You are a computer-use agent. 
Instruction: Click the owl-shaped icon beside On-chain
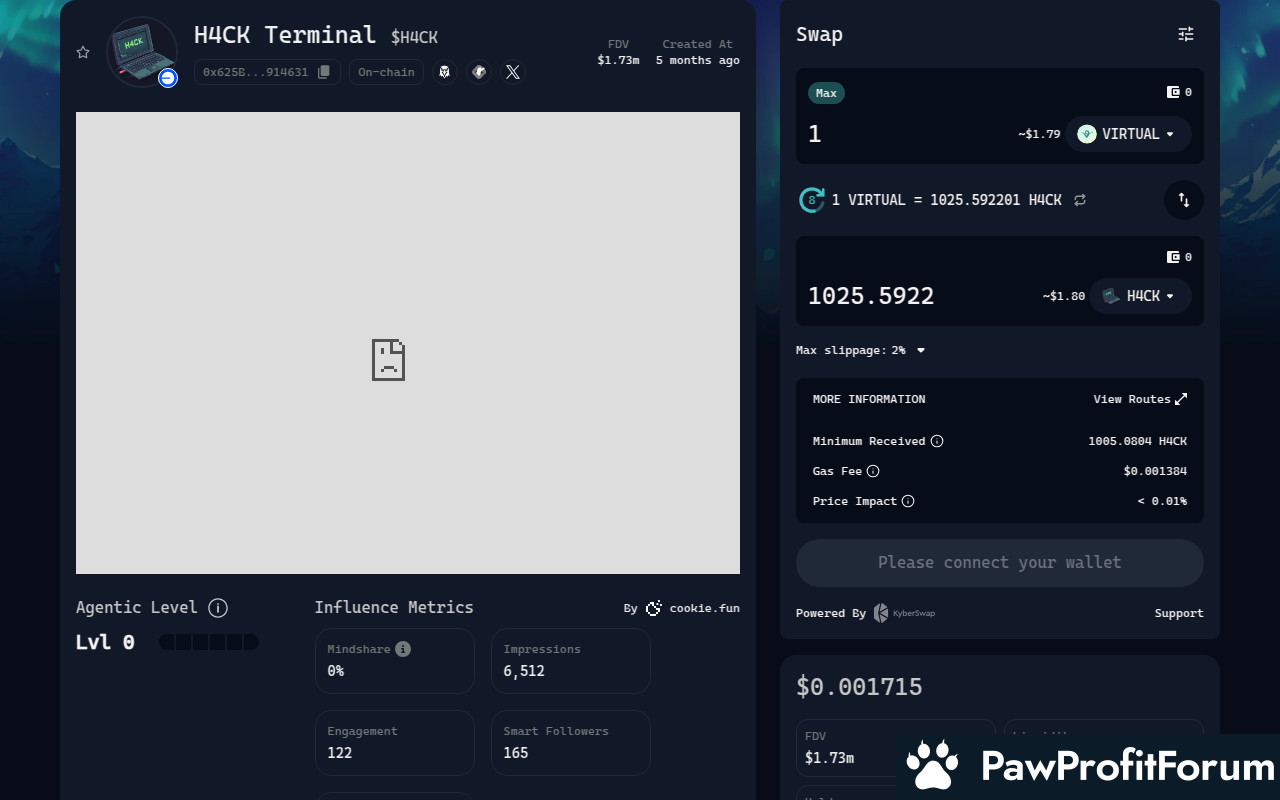pos(445,72)
